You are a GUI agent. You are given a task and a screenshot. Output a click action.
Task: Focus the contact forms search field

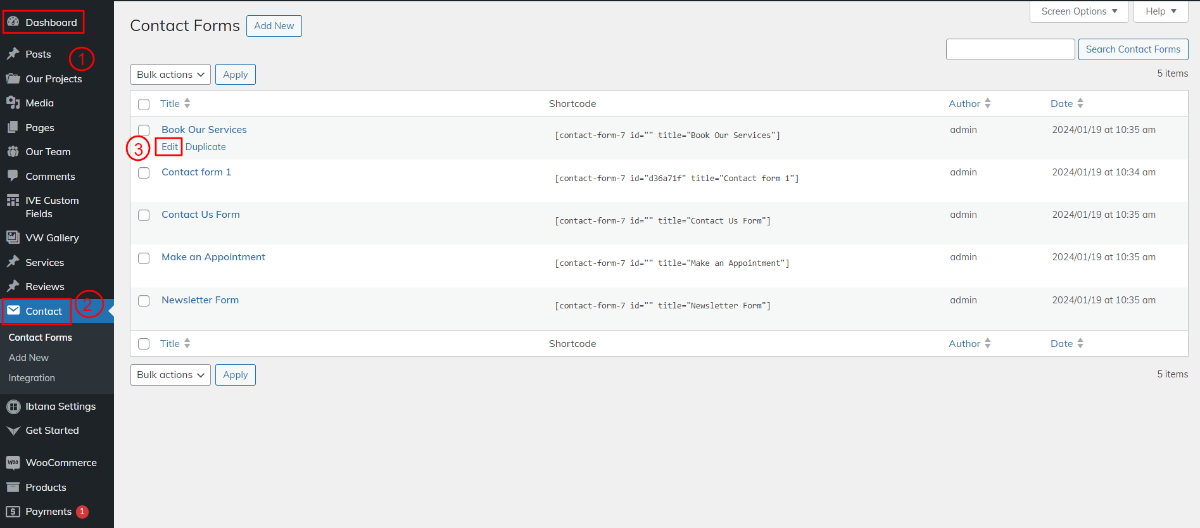click(1010, 49)
